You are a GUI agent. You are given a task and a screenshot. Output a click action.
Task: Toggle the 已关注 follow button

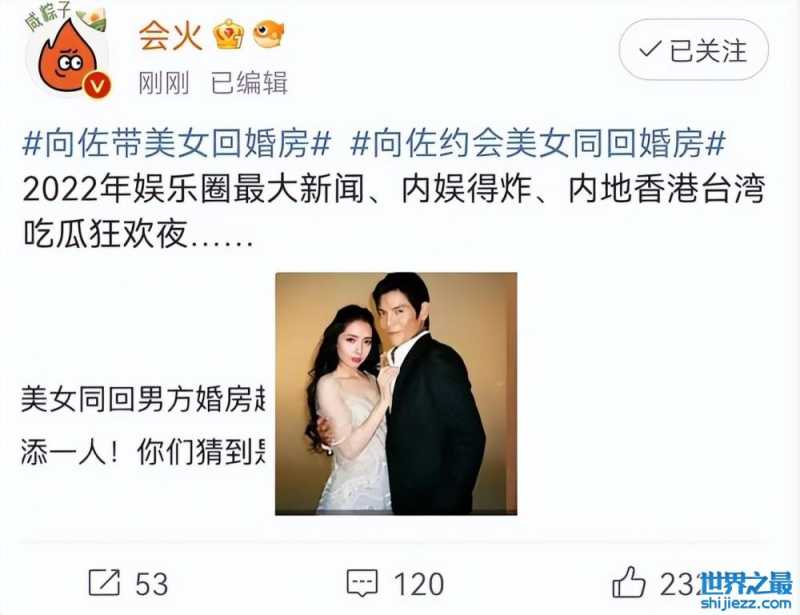(693, 50)
